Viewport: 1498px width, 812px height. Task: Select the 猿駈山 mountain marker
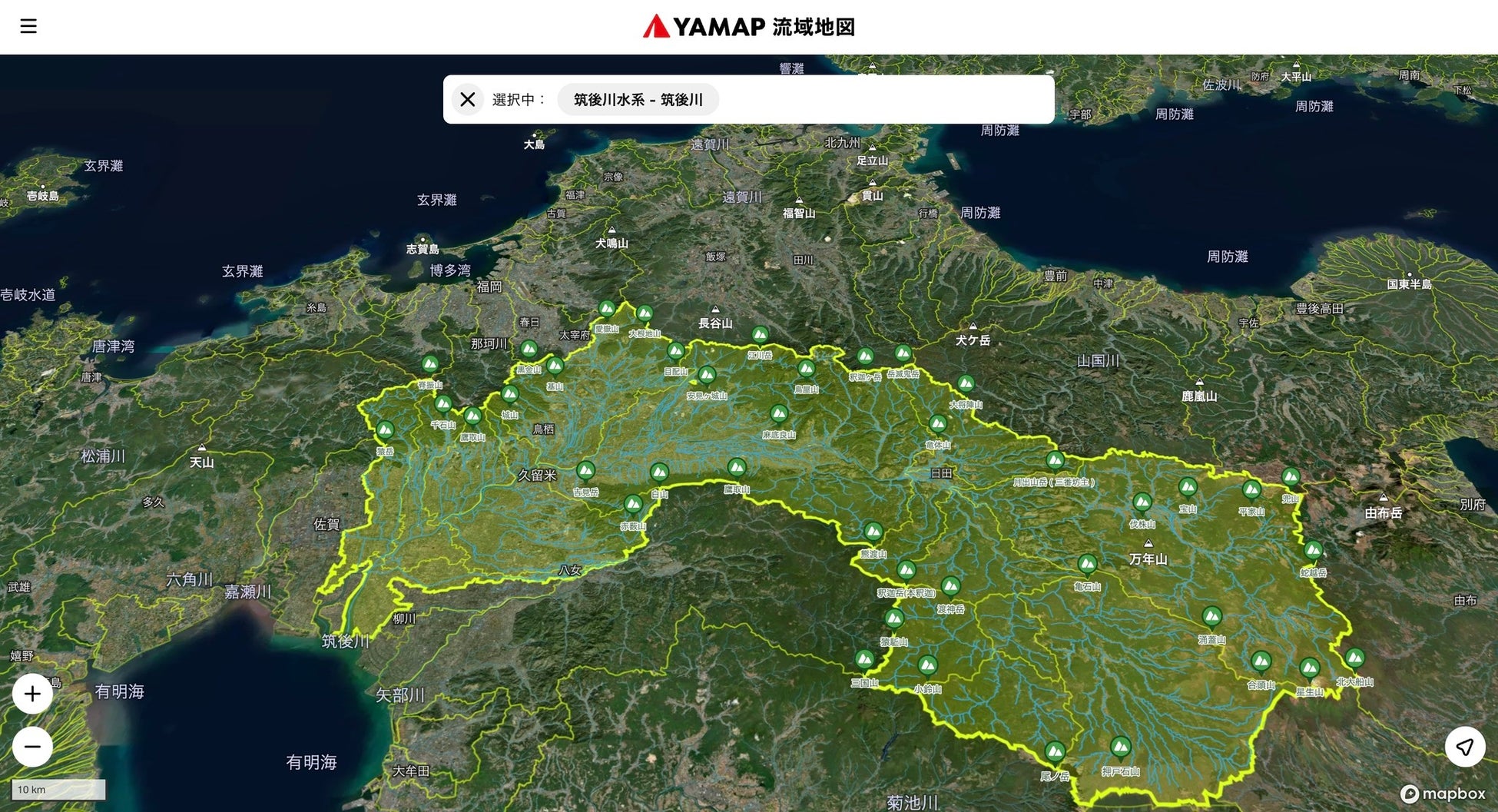click(894, 620)
